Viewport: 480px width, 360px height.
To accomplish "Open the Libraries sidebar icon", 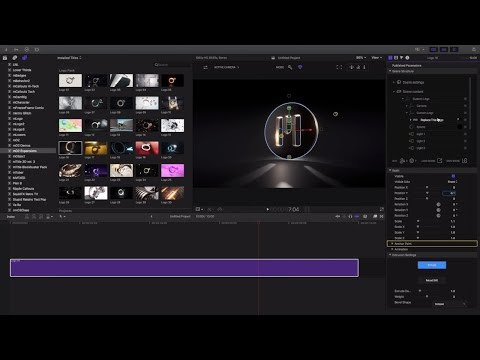I will [5, 58].
